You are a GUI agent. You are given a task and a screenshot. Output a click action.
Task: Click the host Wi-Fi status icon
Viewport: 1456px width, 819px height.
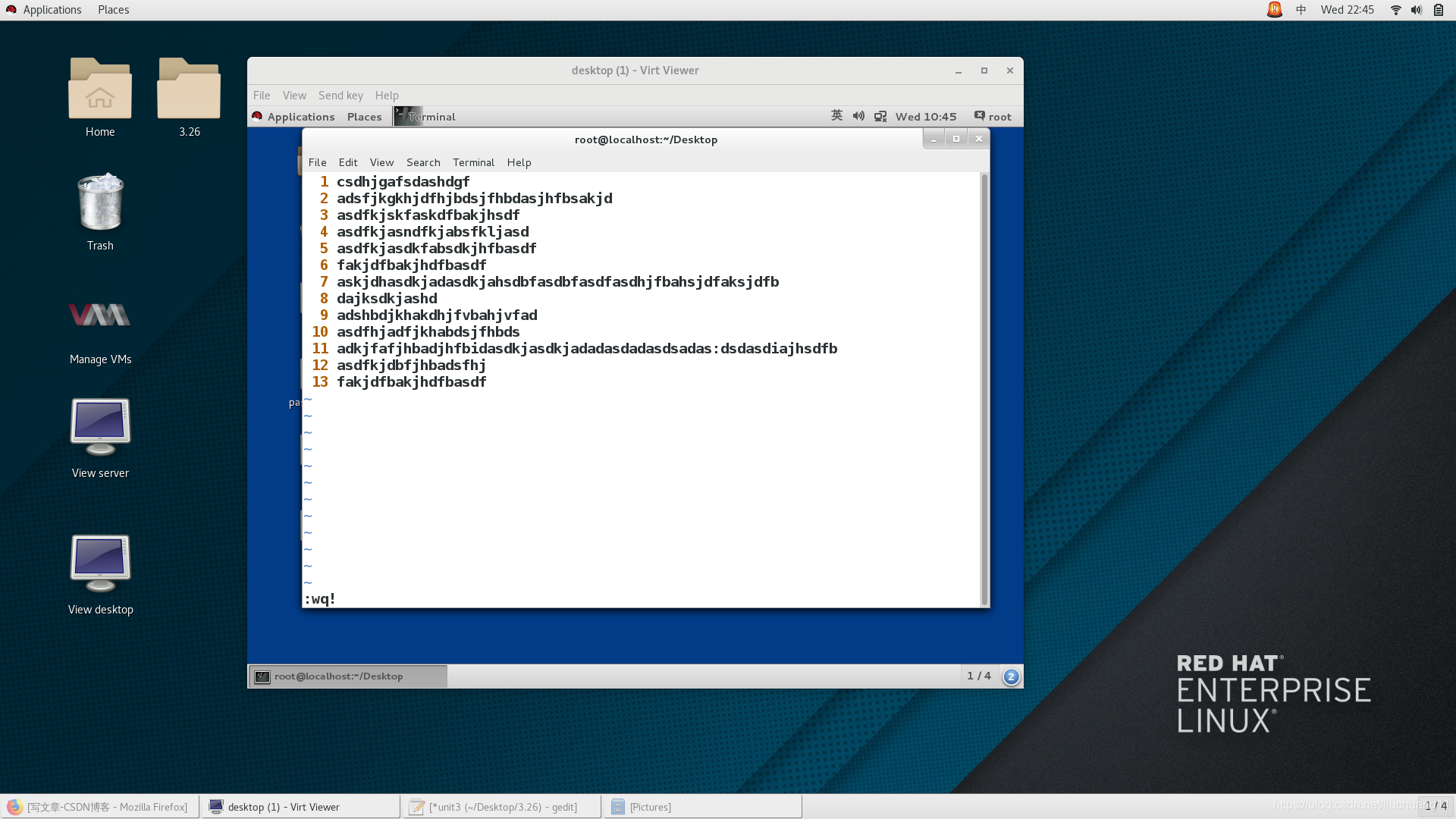[1395, 10]
